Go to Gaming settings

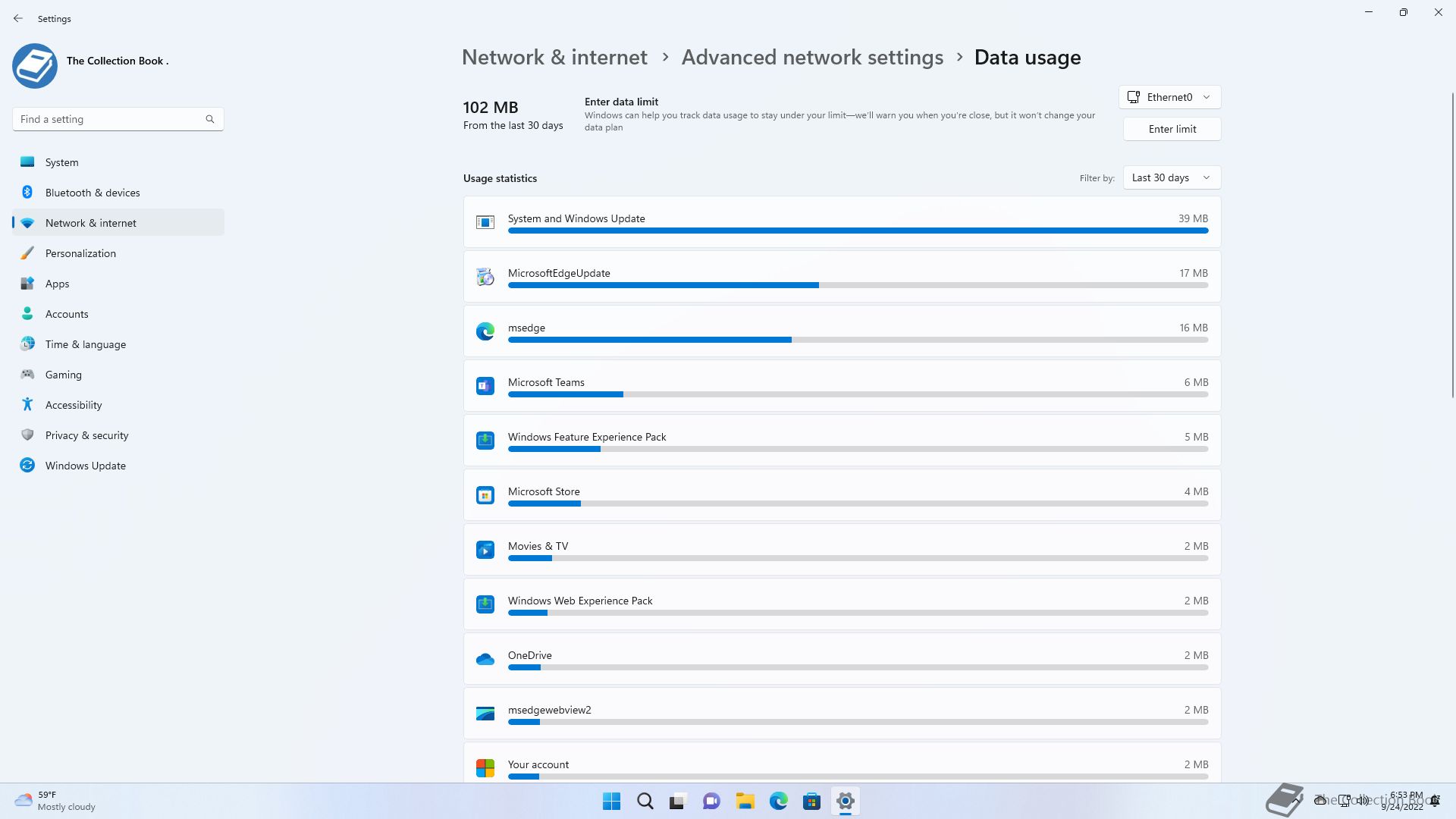coord(118,375)
